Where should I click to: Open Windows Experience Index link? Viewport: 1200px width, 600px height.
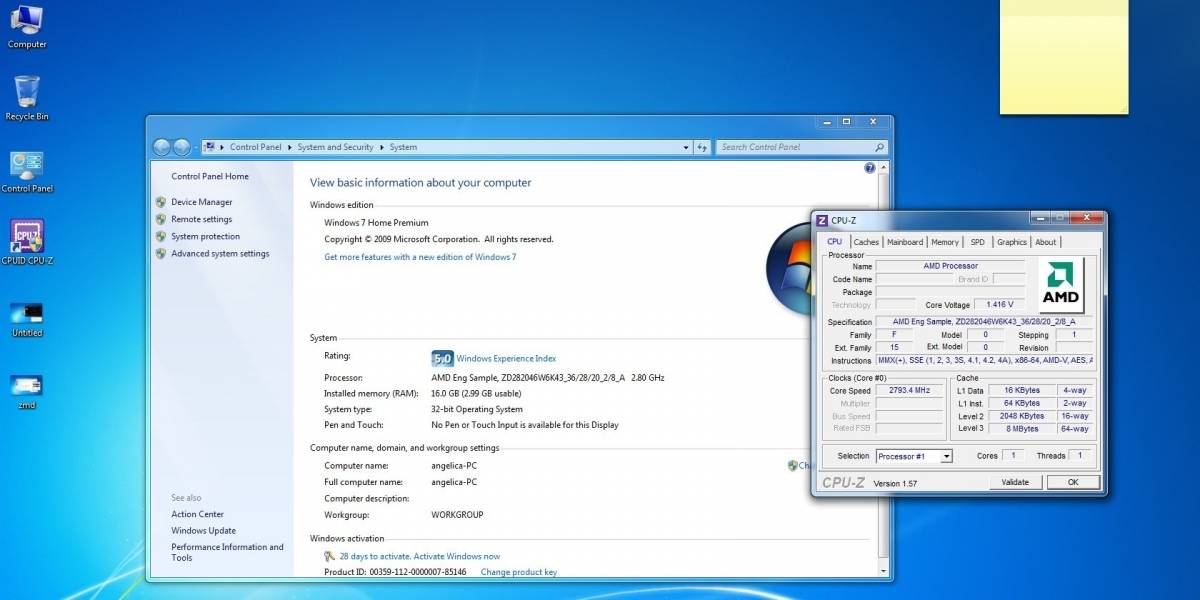pyautogui.click(x=506, y=358)
